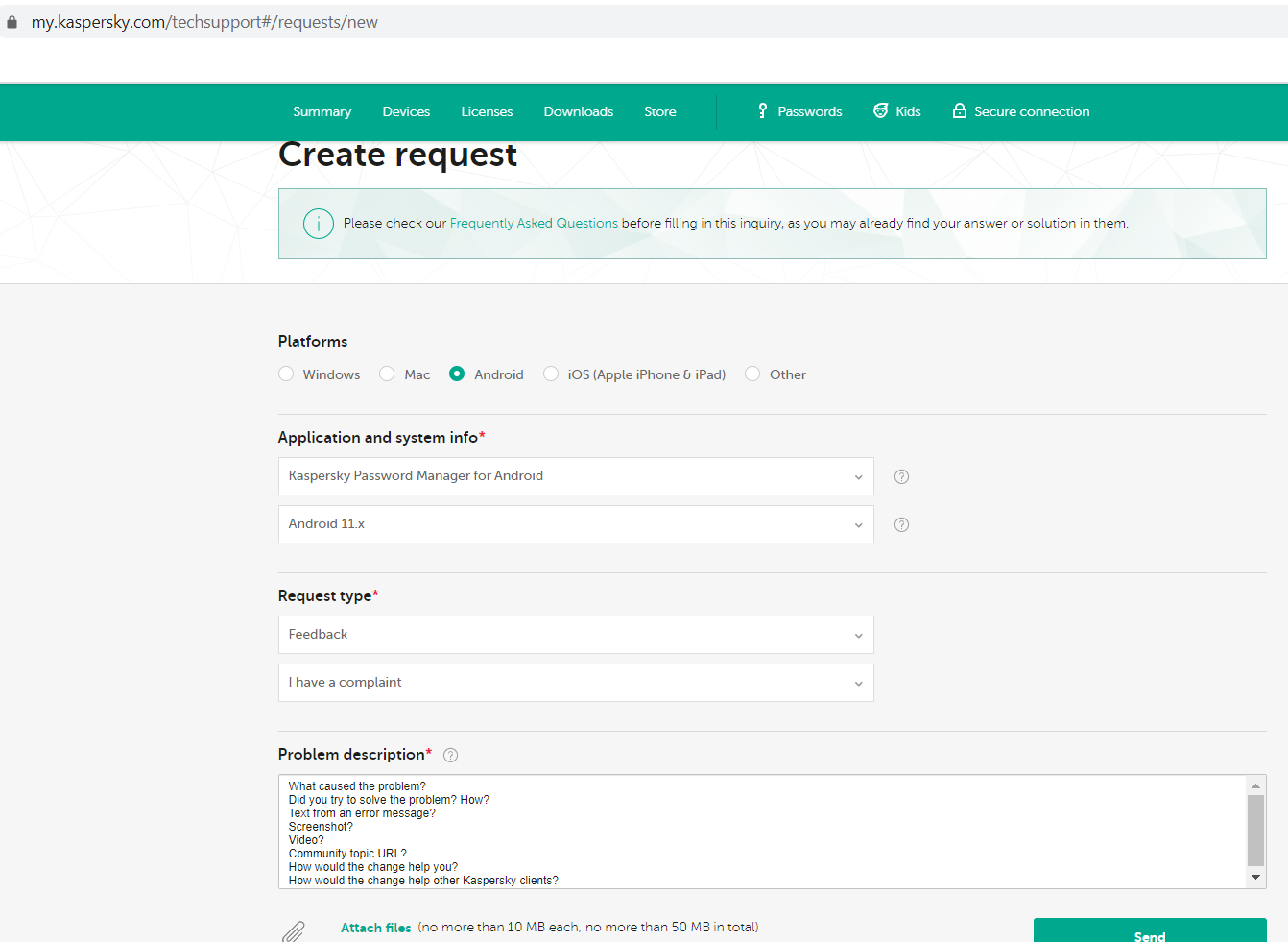
Task: Select the Other platform radio button
Action: 752,374
